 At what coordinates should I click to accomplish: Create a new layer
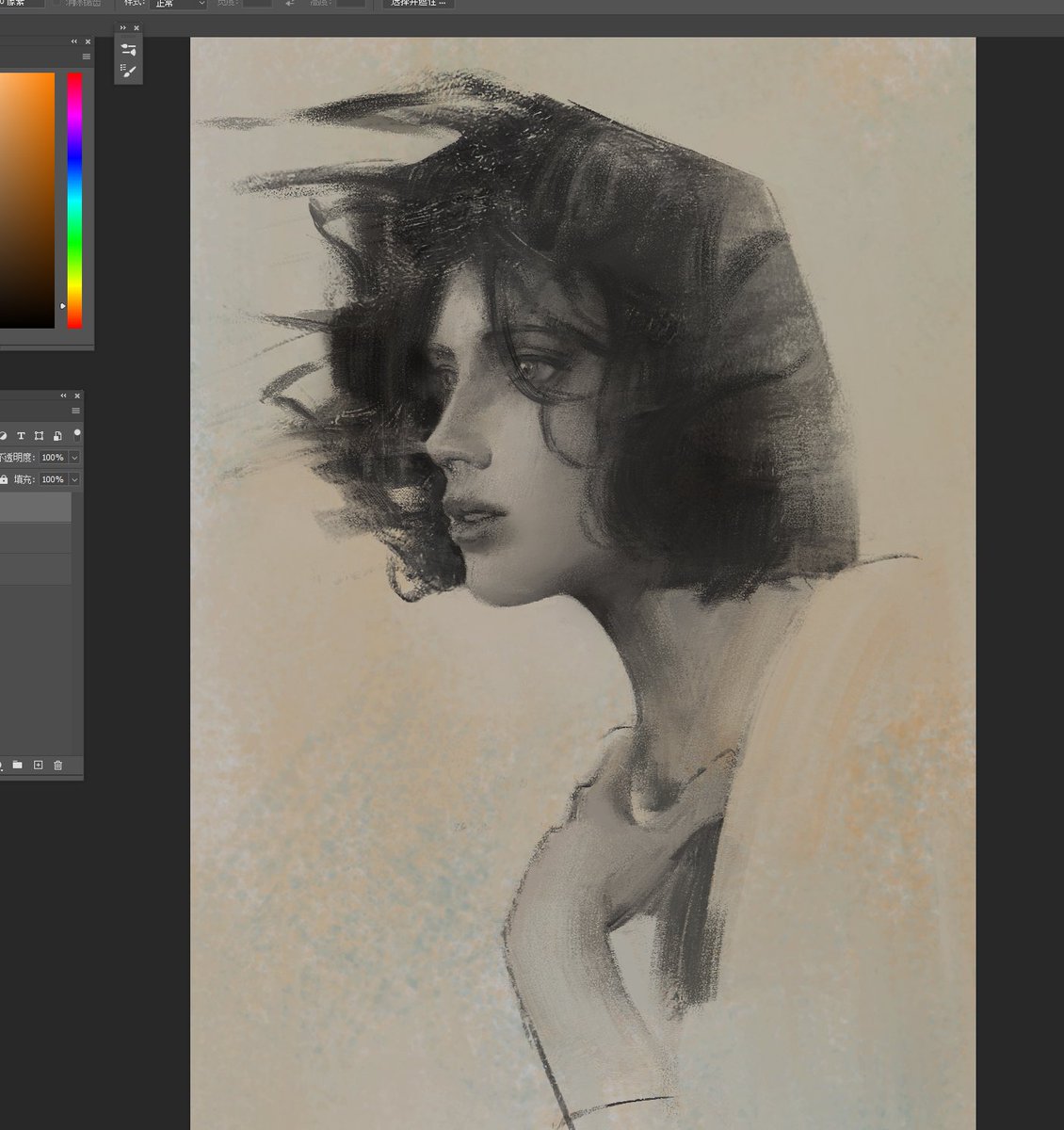(39, 766)
